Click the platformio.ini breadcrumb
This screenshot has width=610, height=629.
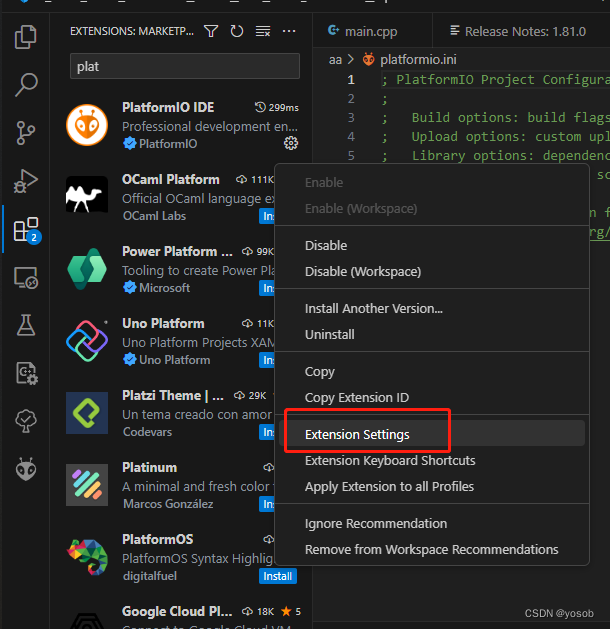pyautogui.click(x=418, y=60)
